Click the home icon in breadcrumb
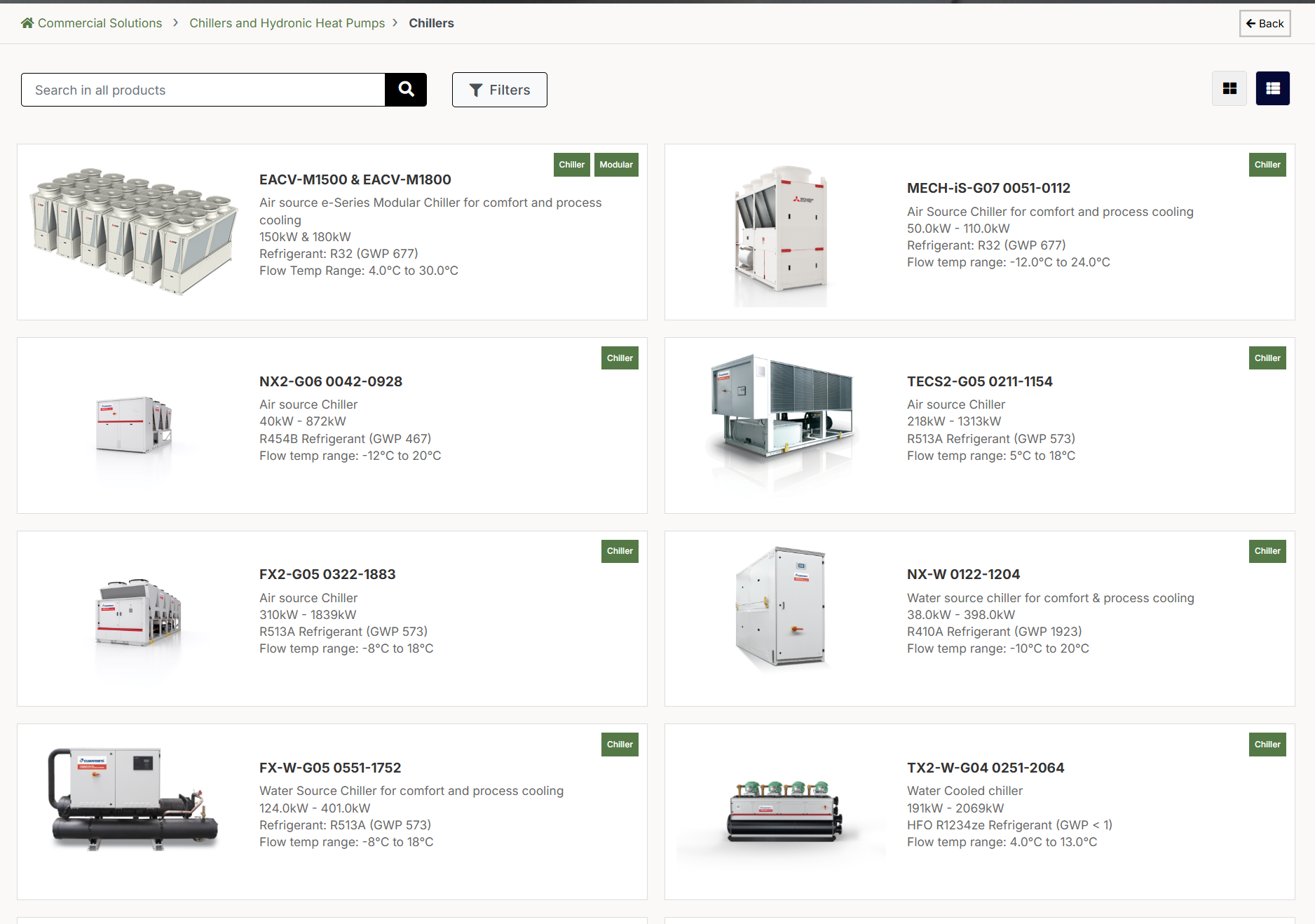The width and height of the screenshot is (1315, 924). pos(27,23)
